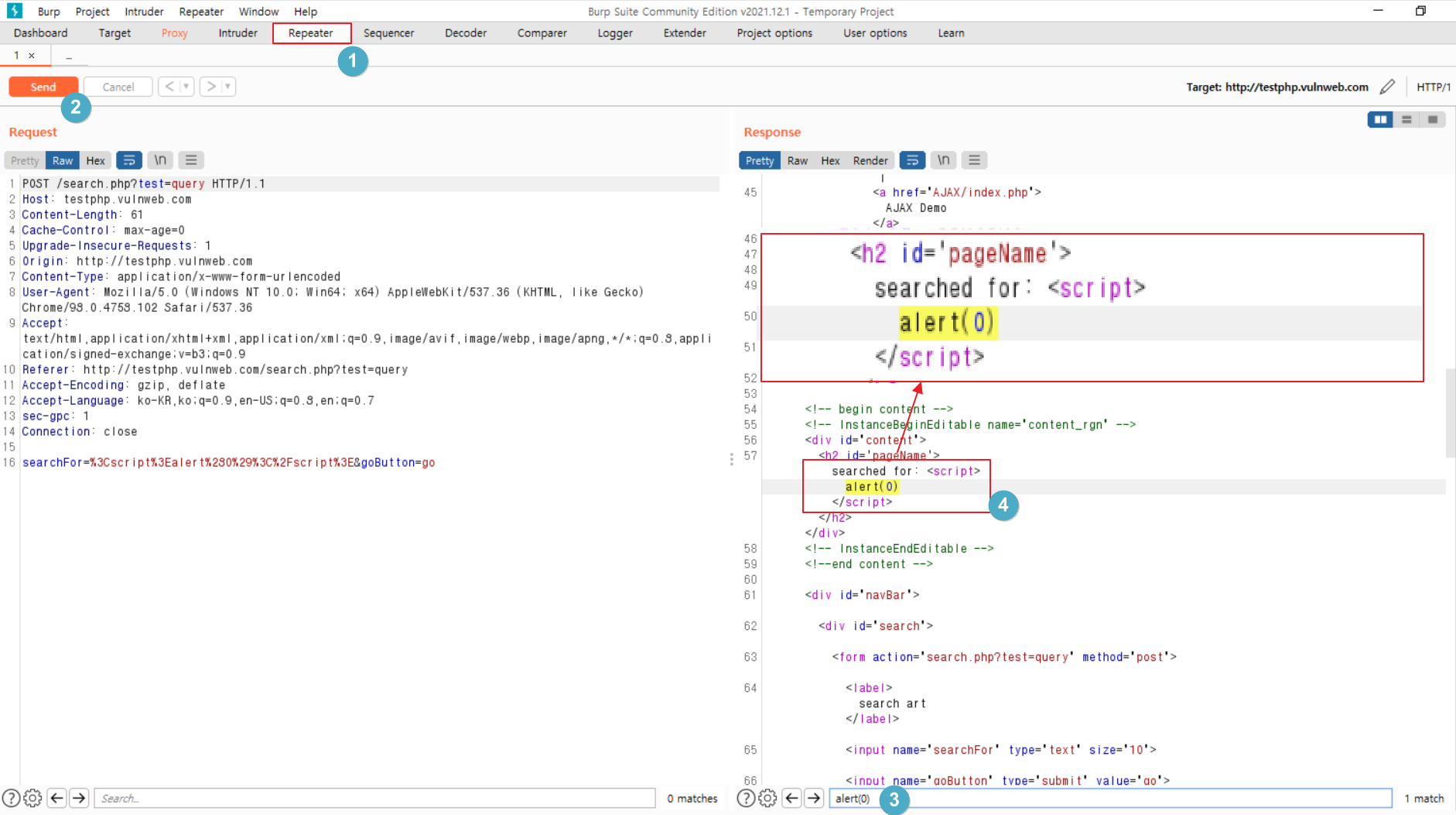Open the Sequencer tab

pos(389,33)
